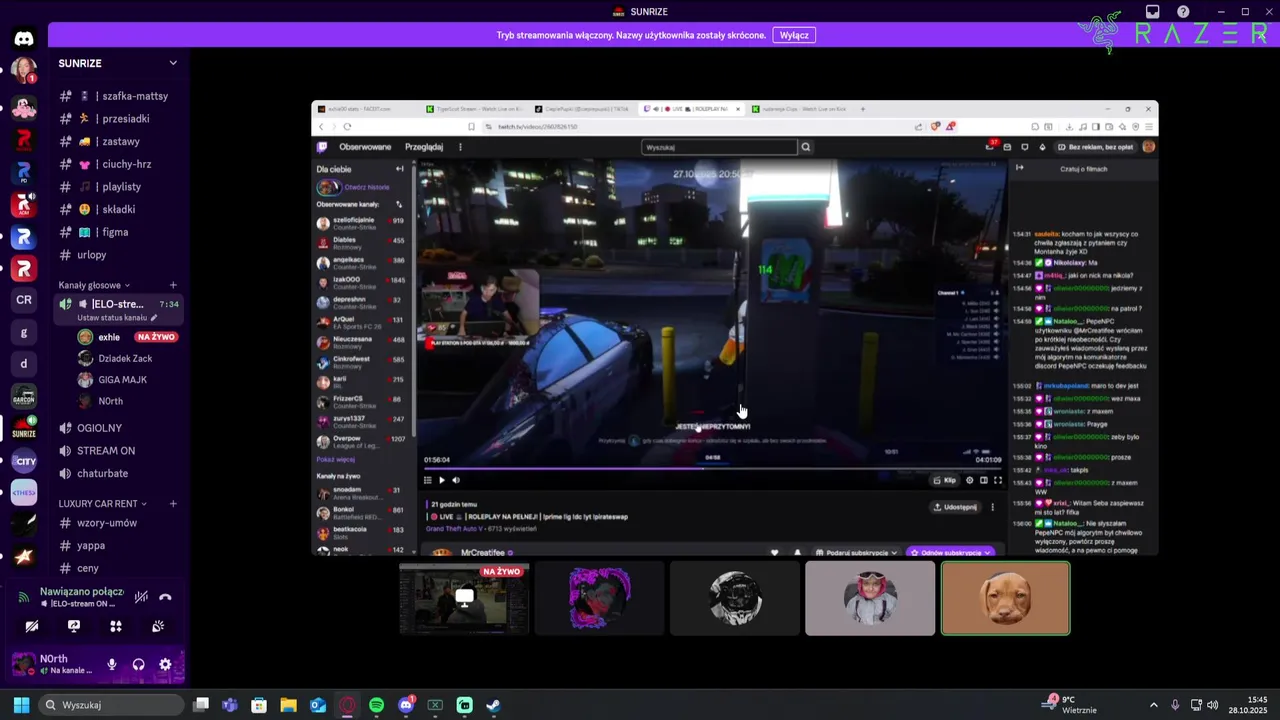Open Microsoft Teams from the taskbar
Screen dimensions: 1280x720
pyautogui.click(x=230, y=705)
